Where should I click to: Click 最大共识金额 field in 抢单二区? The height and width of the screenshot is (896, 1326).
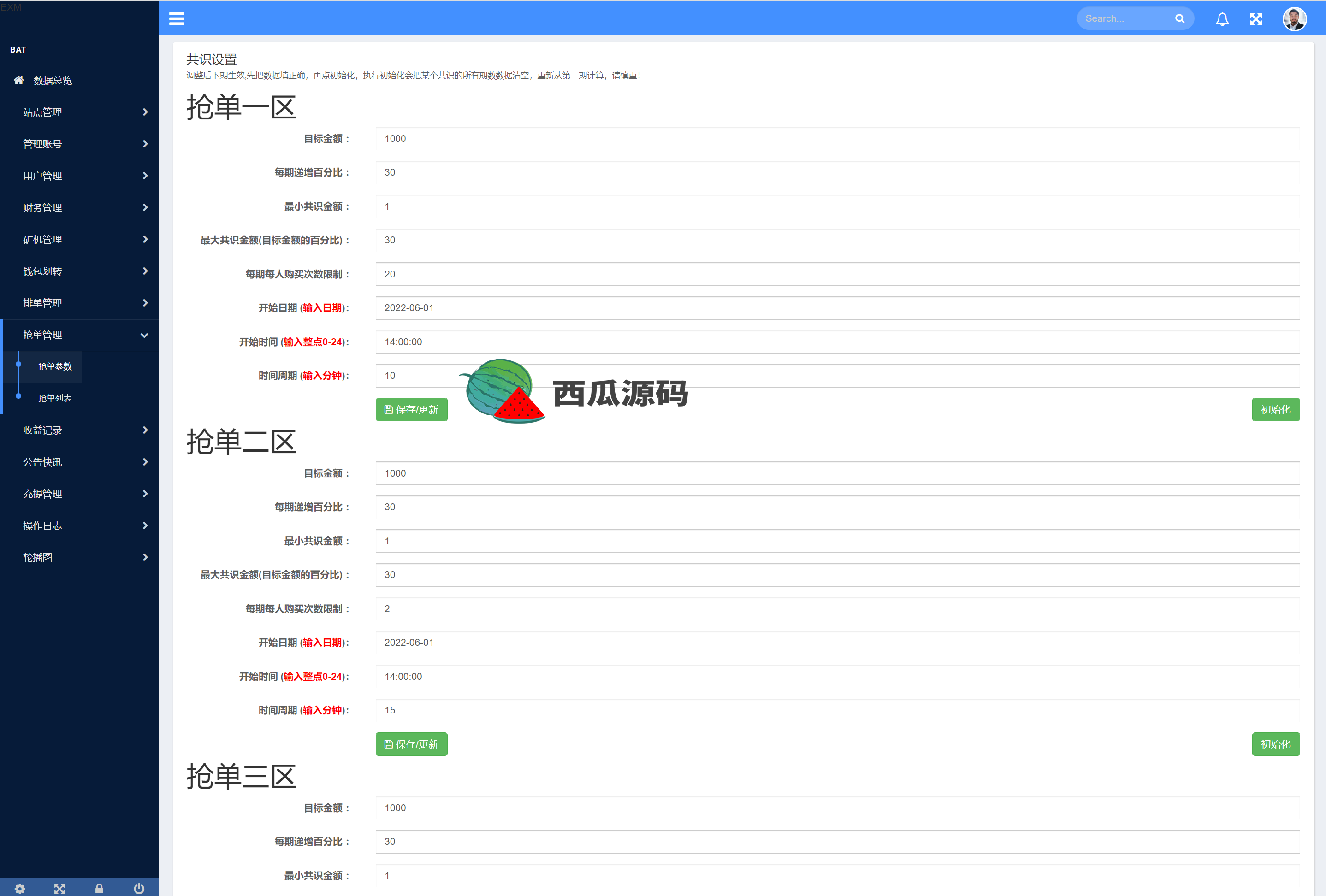pos(837,575)
